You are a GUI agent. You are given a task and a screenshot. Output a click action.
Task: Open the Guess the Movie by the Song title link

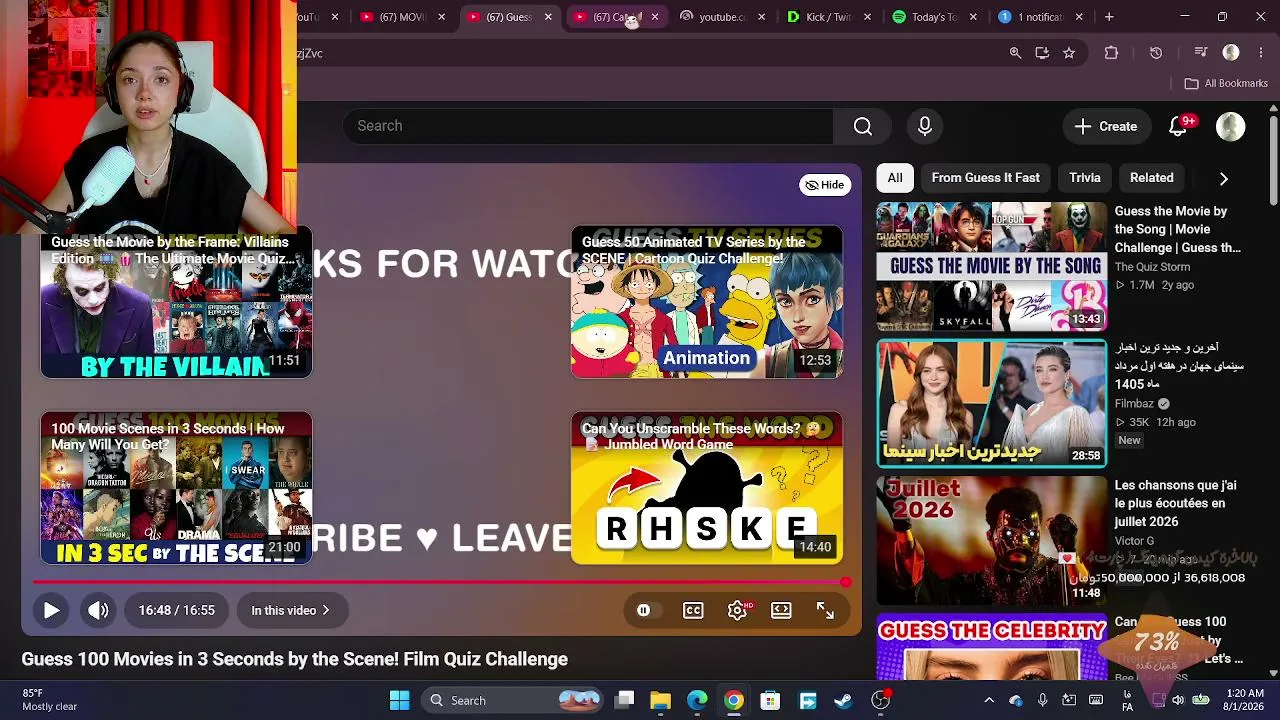[x=1178, y=230]
